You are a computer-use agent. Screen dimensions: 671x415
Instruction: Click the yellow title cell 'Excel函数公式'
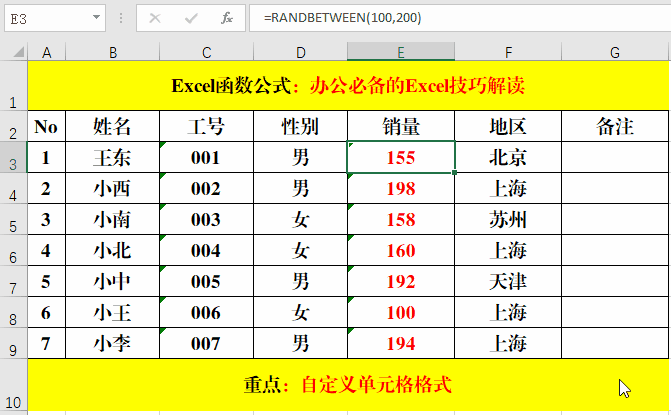pyautogui.click(x=348, y=86)
